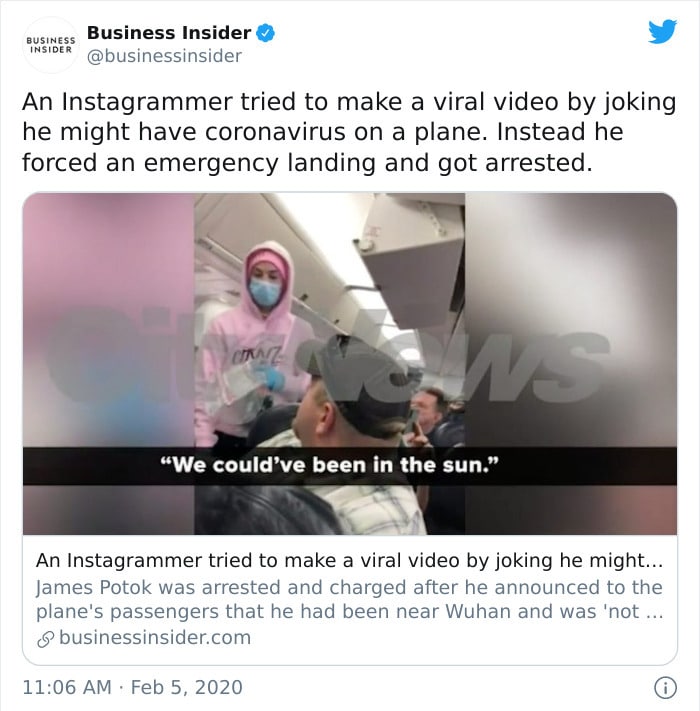
Task: Click the Business Insider profile avatar
Action: click(x=51, y=45)
